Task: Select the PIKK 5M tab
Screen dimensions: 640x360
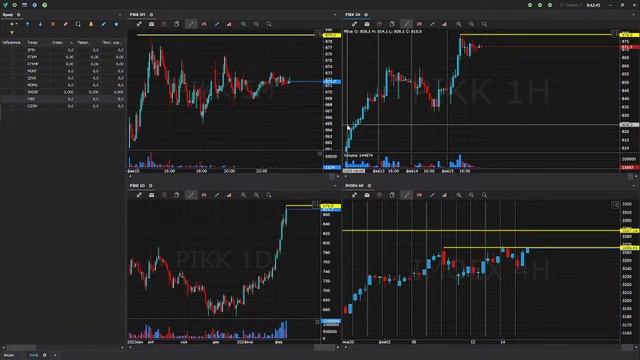Action: [138, 15]
